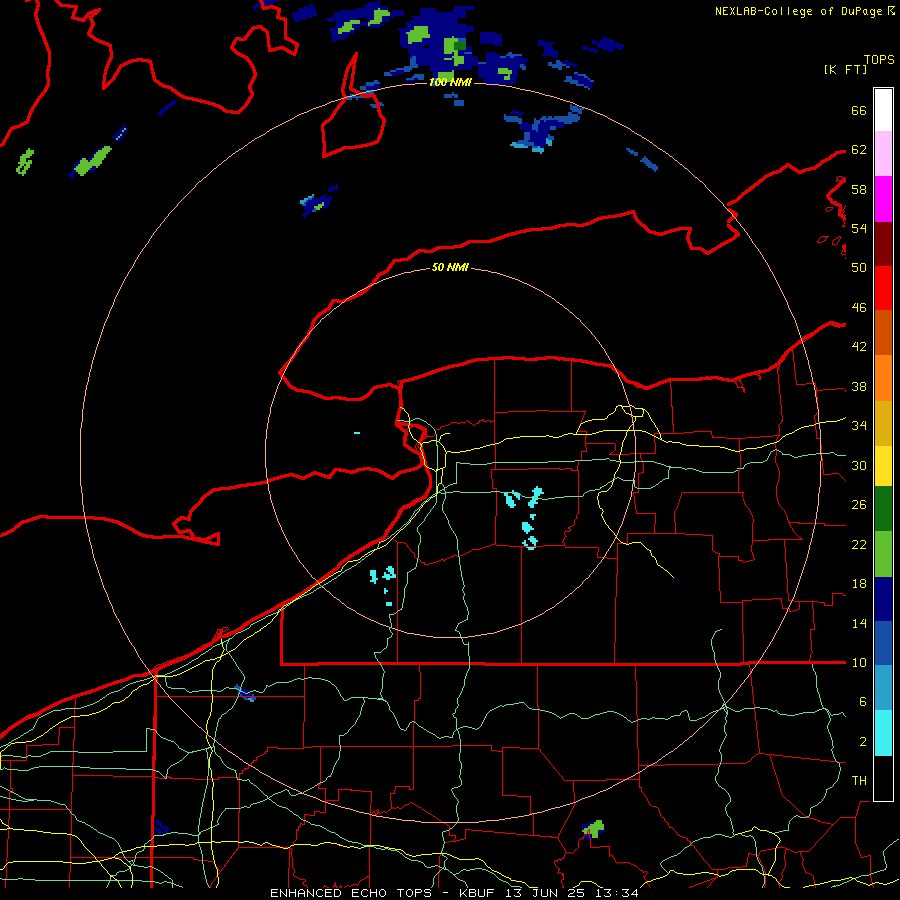Pick the bright orange legend swatch

[x=883, y=378]
